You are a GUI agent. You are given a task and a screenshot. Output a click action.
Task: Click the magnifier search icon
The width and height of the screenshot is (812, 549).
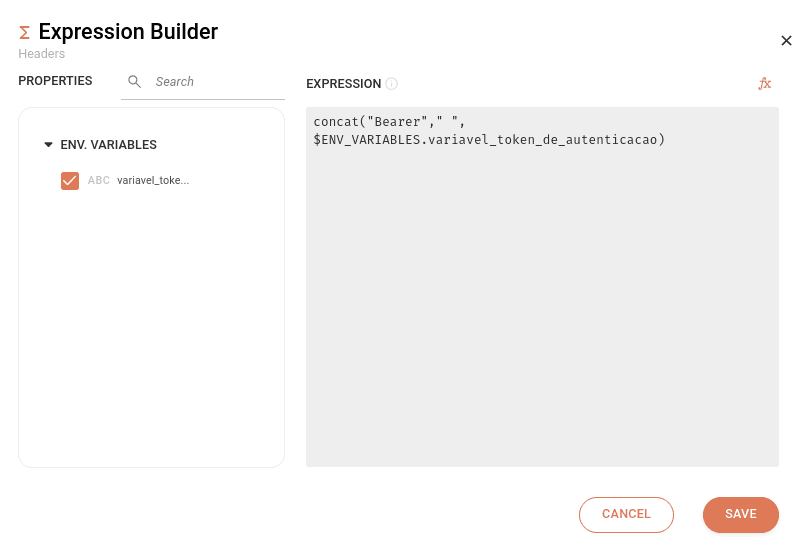click(134, 82)
